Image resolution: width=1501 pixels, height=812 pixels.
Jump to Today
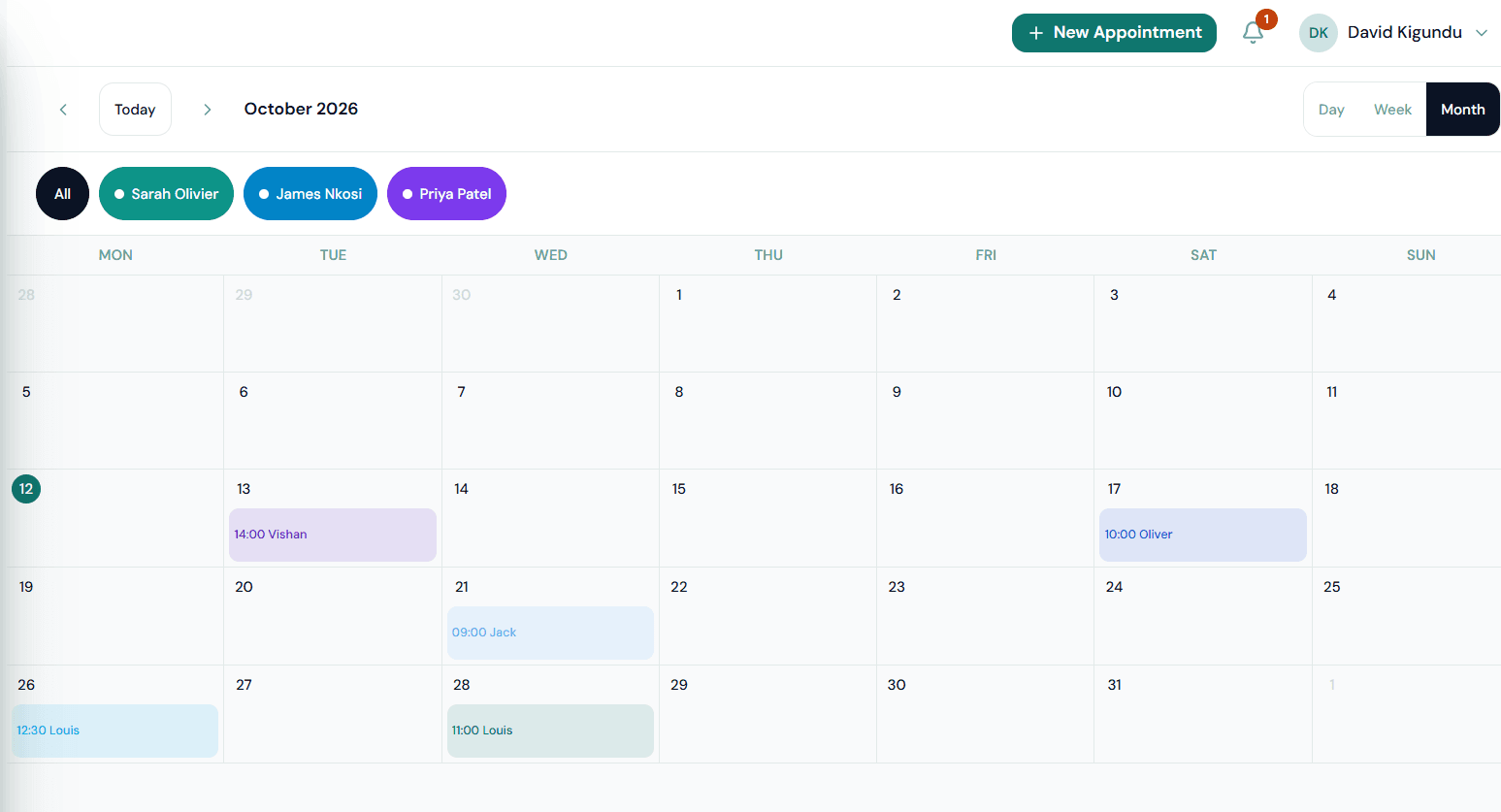coord(135,110)
